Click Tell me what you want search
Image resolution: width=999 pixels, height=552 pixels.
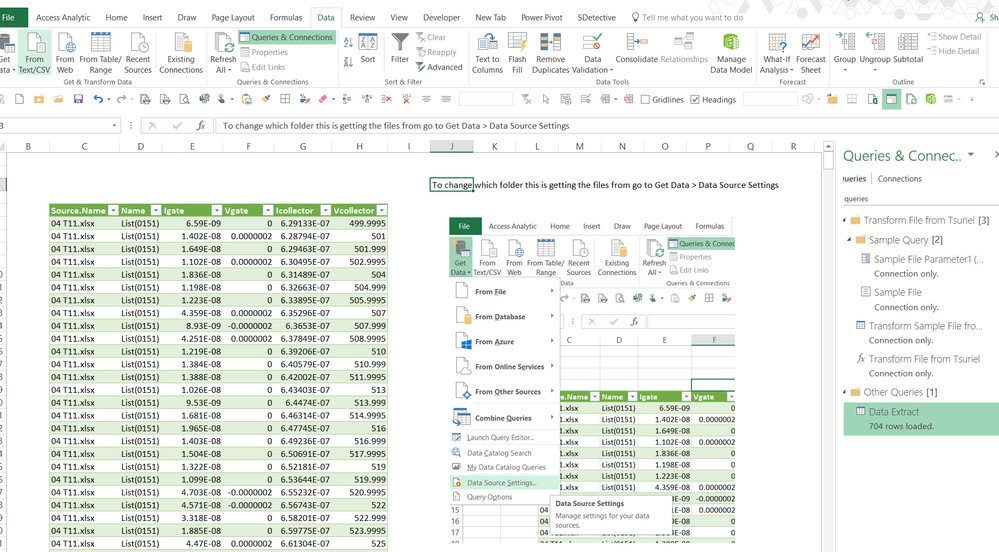coord(692,17)
